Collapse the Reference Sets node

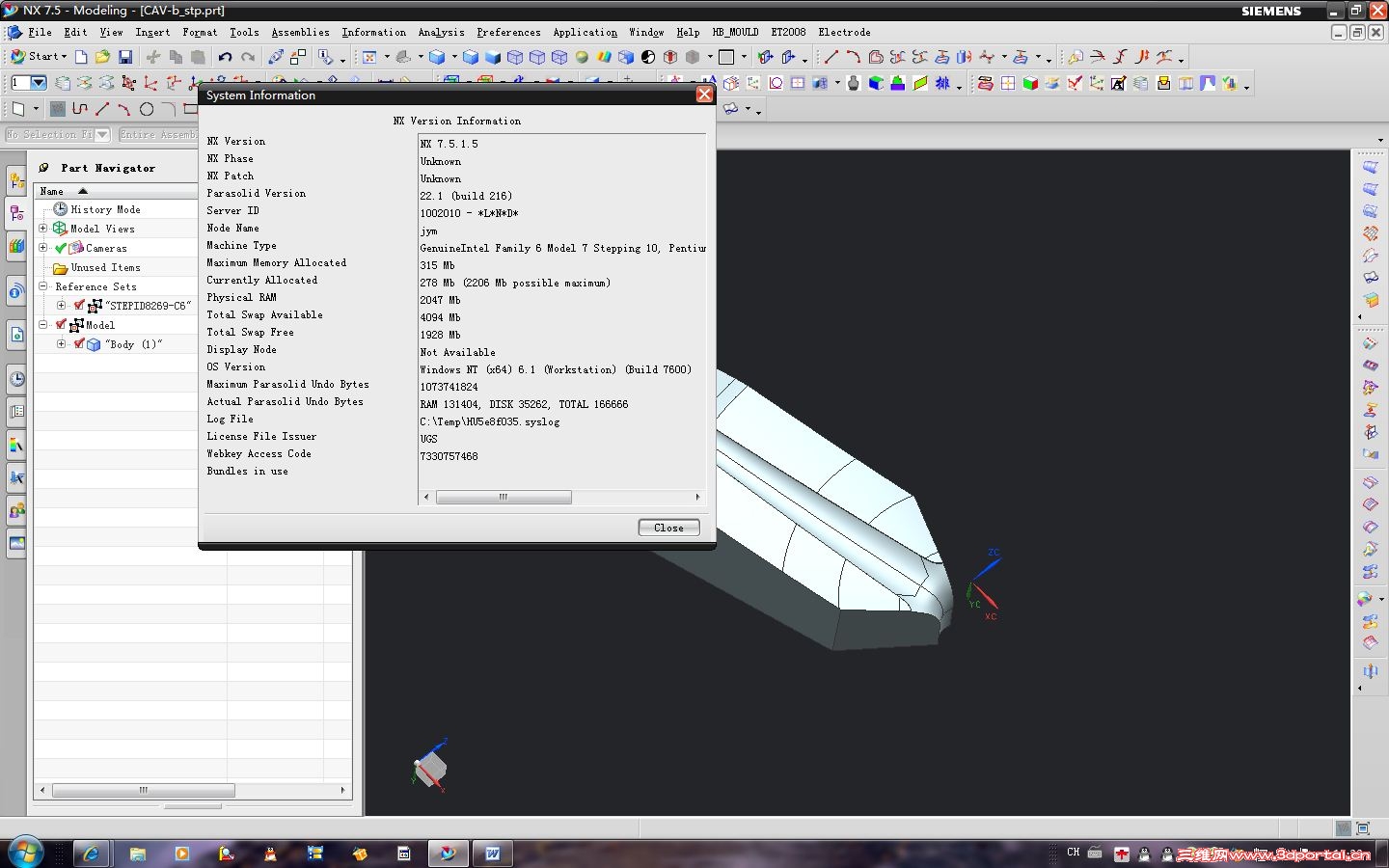tap(42, 286)
